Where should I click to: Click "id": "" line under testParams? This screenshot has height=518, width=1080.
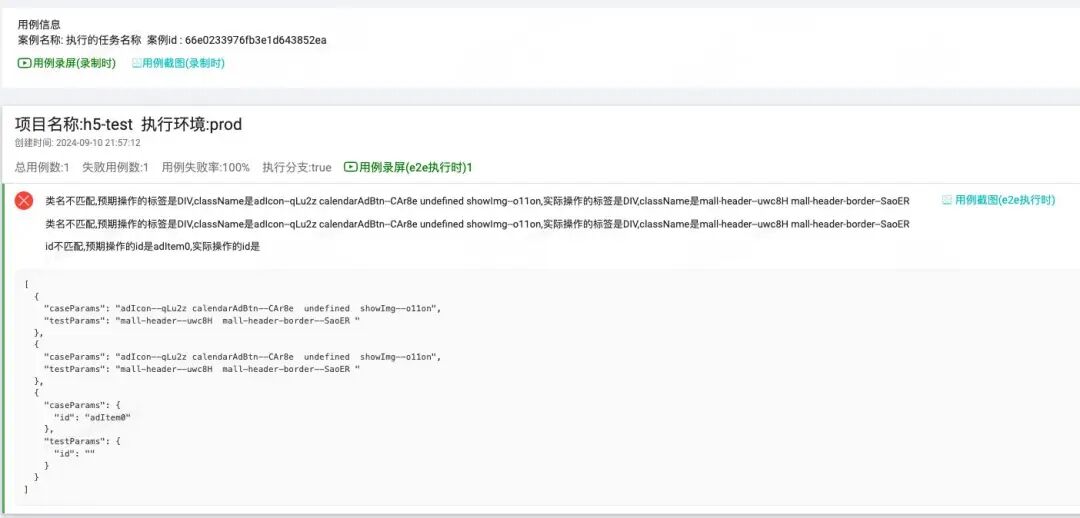(x=74, y=454)
